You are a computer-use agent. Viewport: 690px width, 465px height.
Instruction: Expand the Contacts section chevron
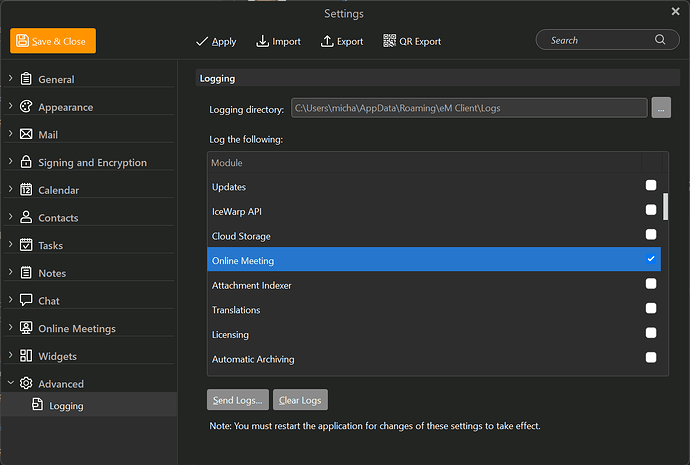pyautogui.click(x=11, y=216)
